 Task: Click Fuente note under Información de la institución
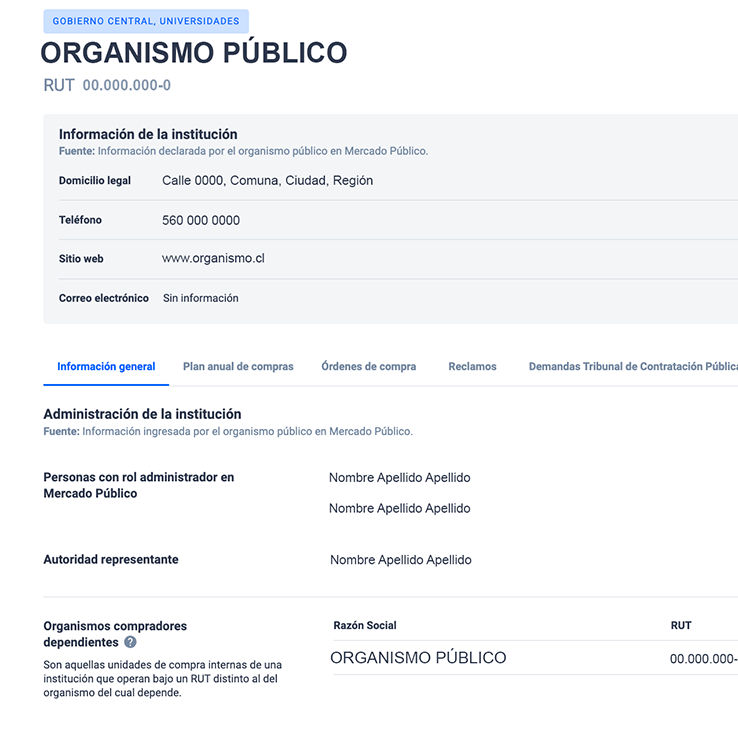(x=243, y=151)
